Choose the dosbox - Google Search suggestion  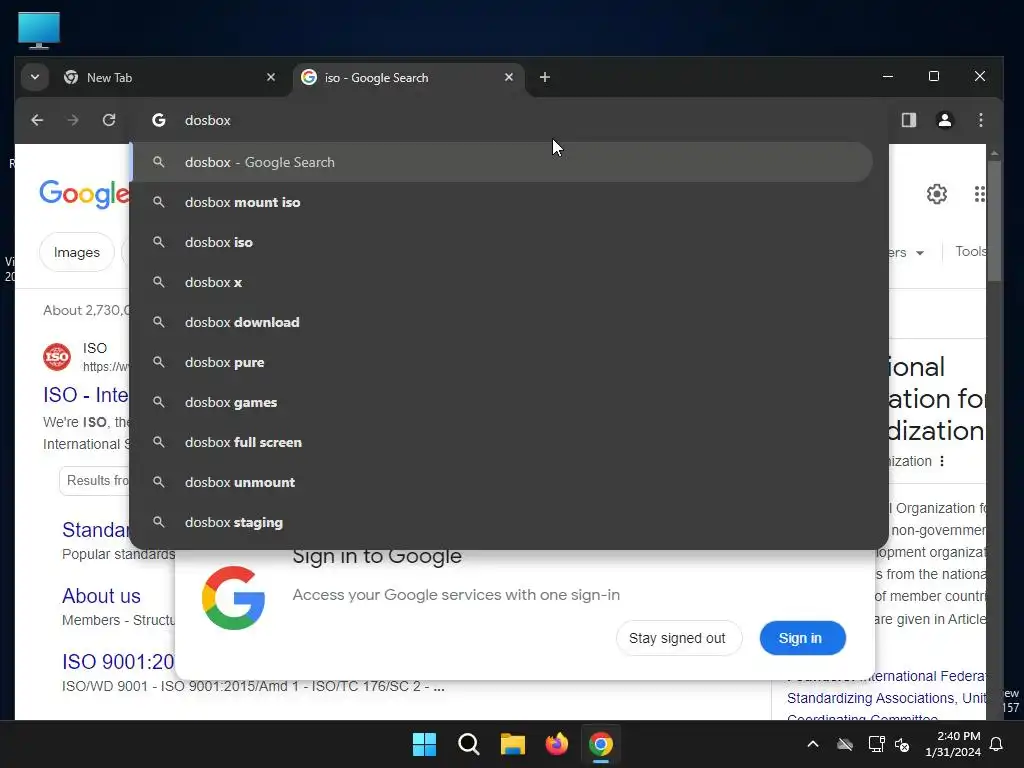(502, 162)
